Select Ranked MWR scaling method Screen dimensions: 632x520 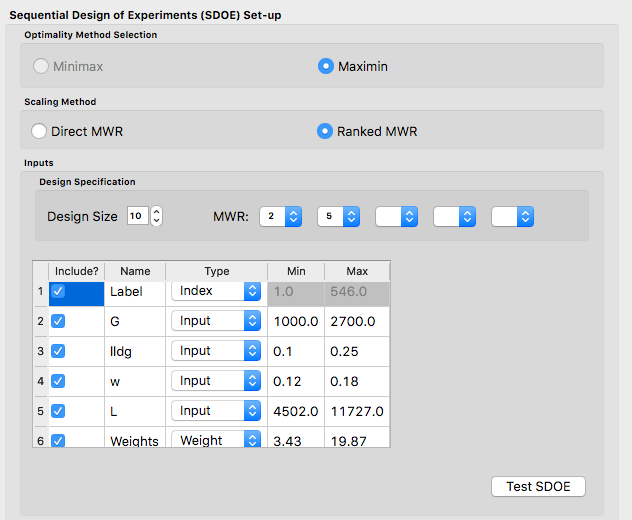point(326,131)
